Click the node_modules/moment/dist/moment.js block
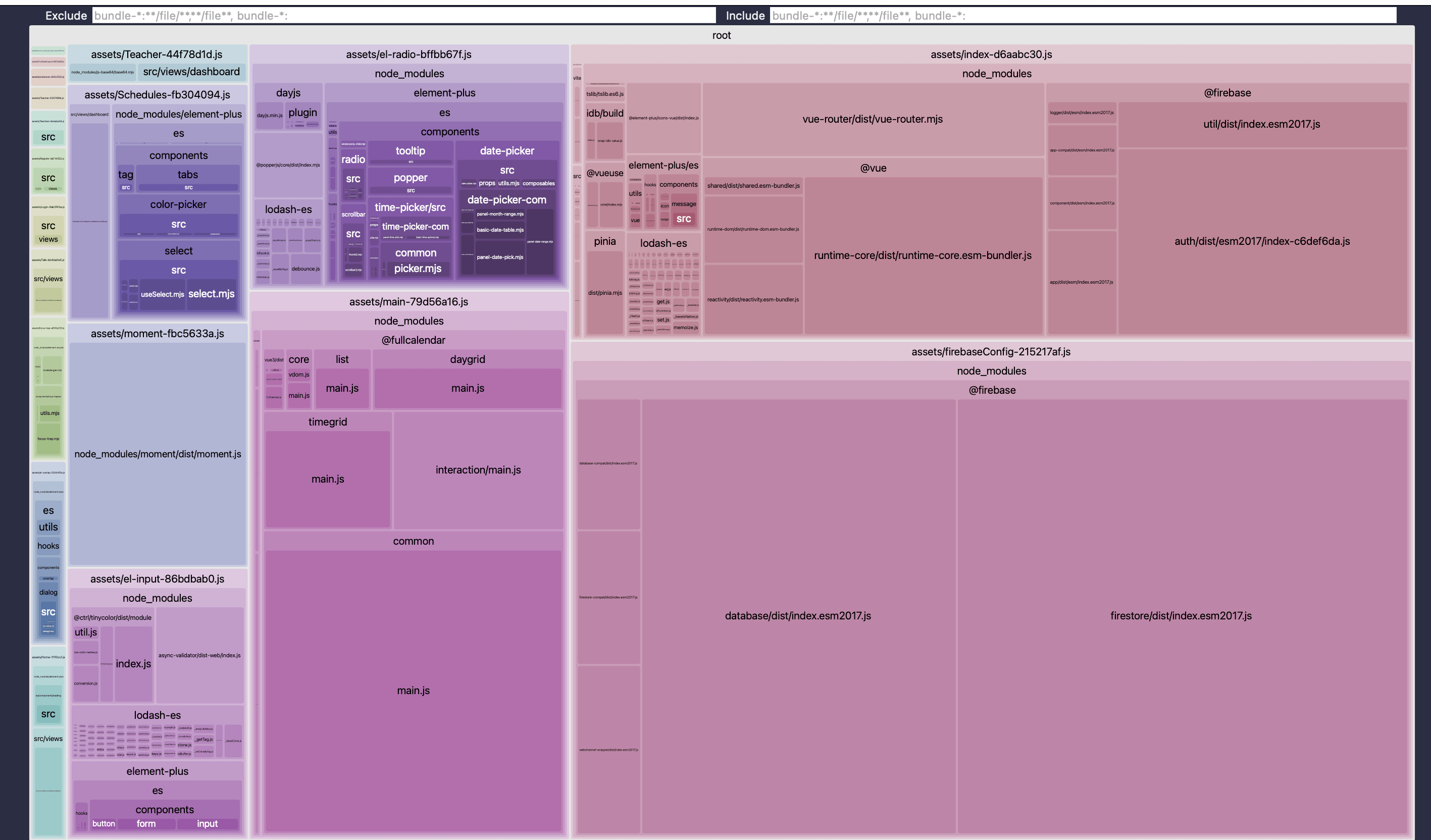Image resolution: width=1431 pixels, height=840 pixels. pos(158,454)
